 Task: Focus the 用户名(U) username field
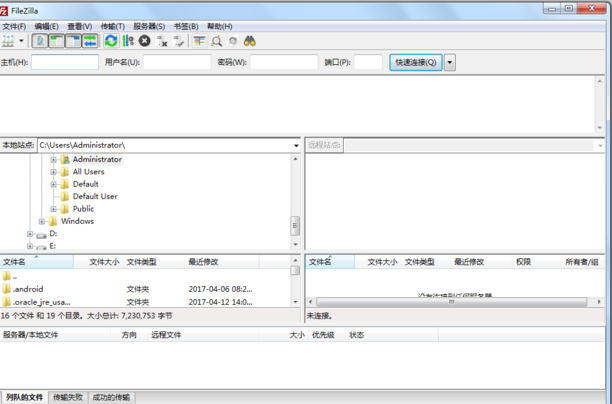click(177, 62)
